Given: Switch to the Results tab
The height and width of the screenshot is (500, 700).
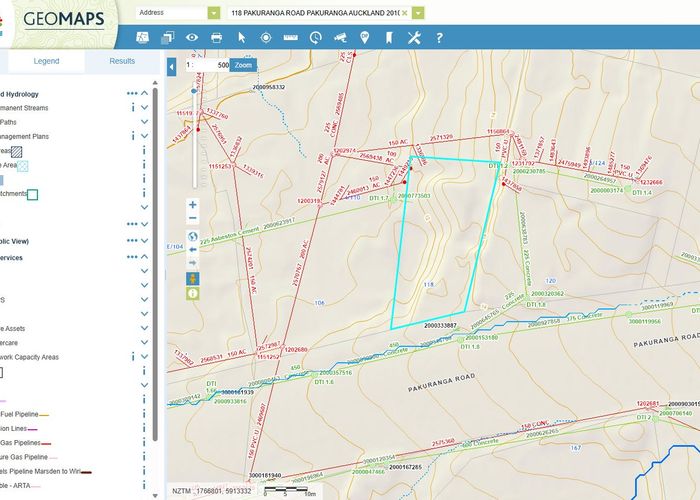Looking at the screenshot, I should [x=122, y=61].
